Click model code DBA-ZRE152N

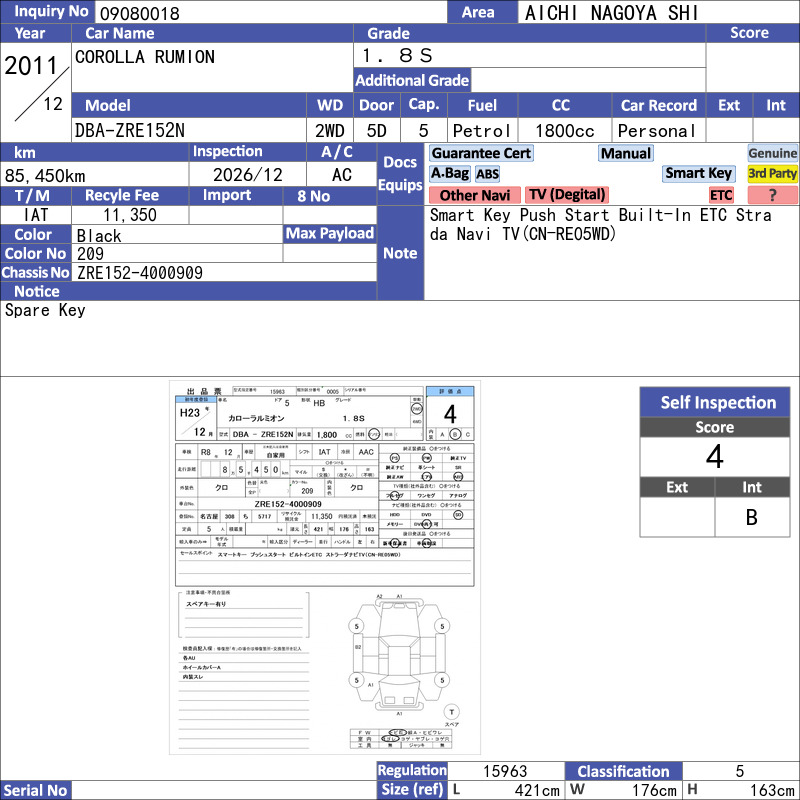coord(130,131)
